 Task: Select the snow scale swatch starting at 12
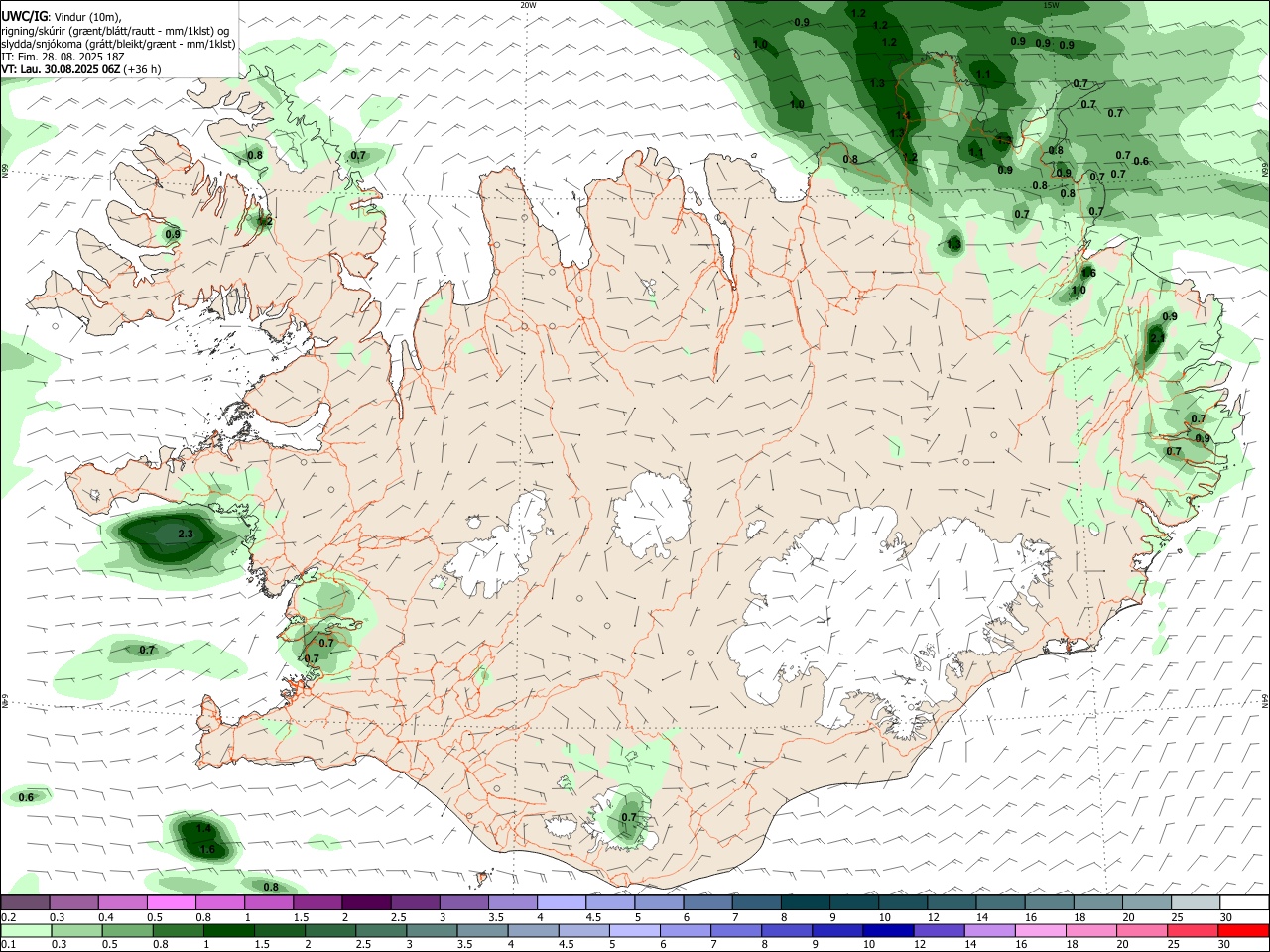pyautogui.click(x=952, y=902)
